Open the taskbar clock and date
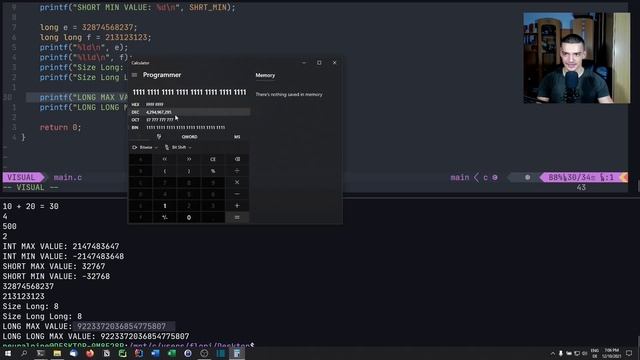This screenshot has width=640, height=360. coord(611,353)
